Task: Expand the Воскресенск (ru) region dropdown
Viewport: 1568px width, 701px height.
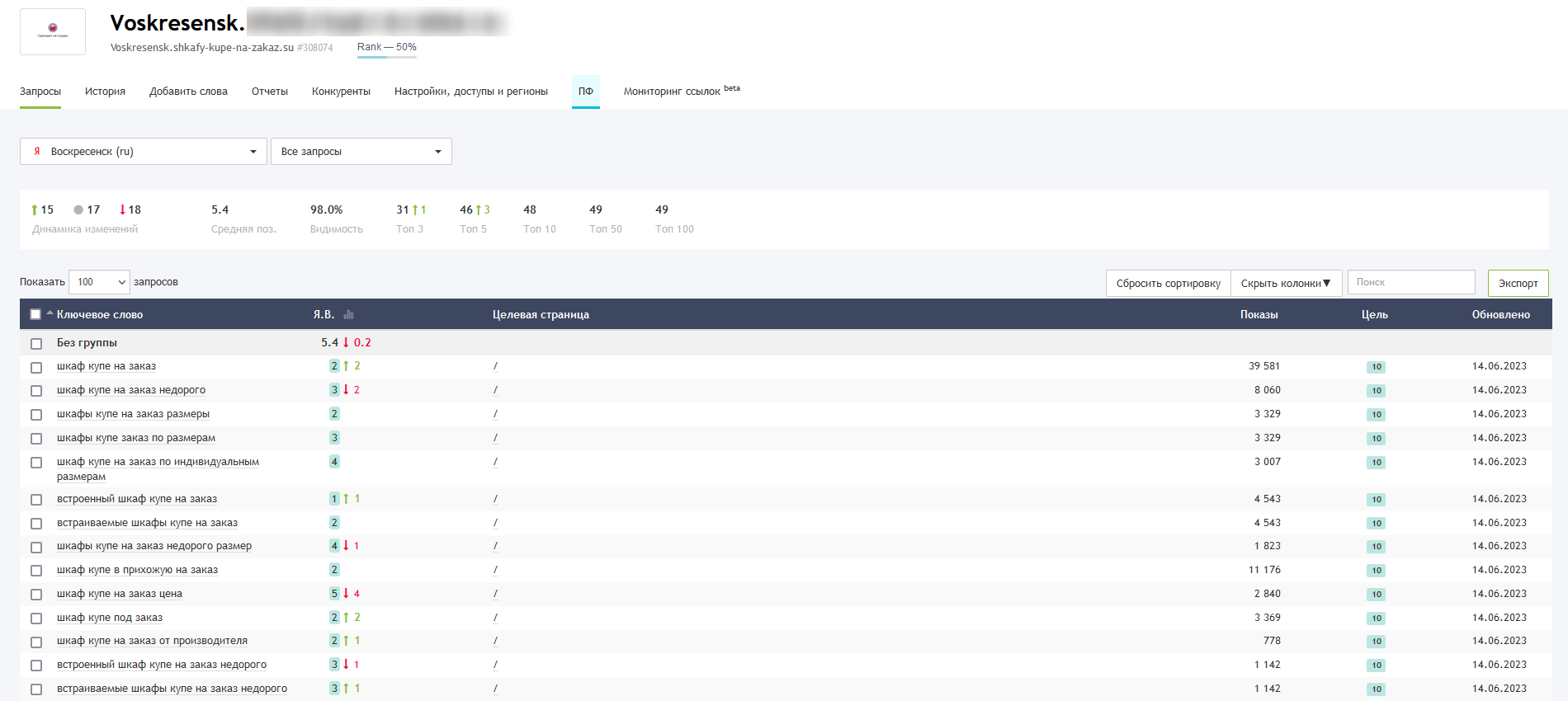Action: 144,151
